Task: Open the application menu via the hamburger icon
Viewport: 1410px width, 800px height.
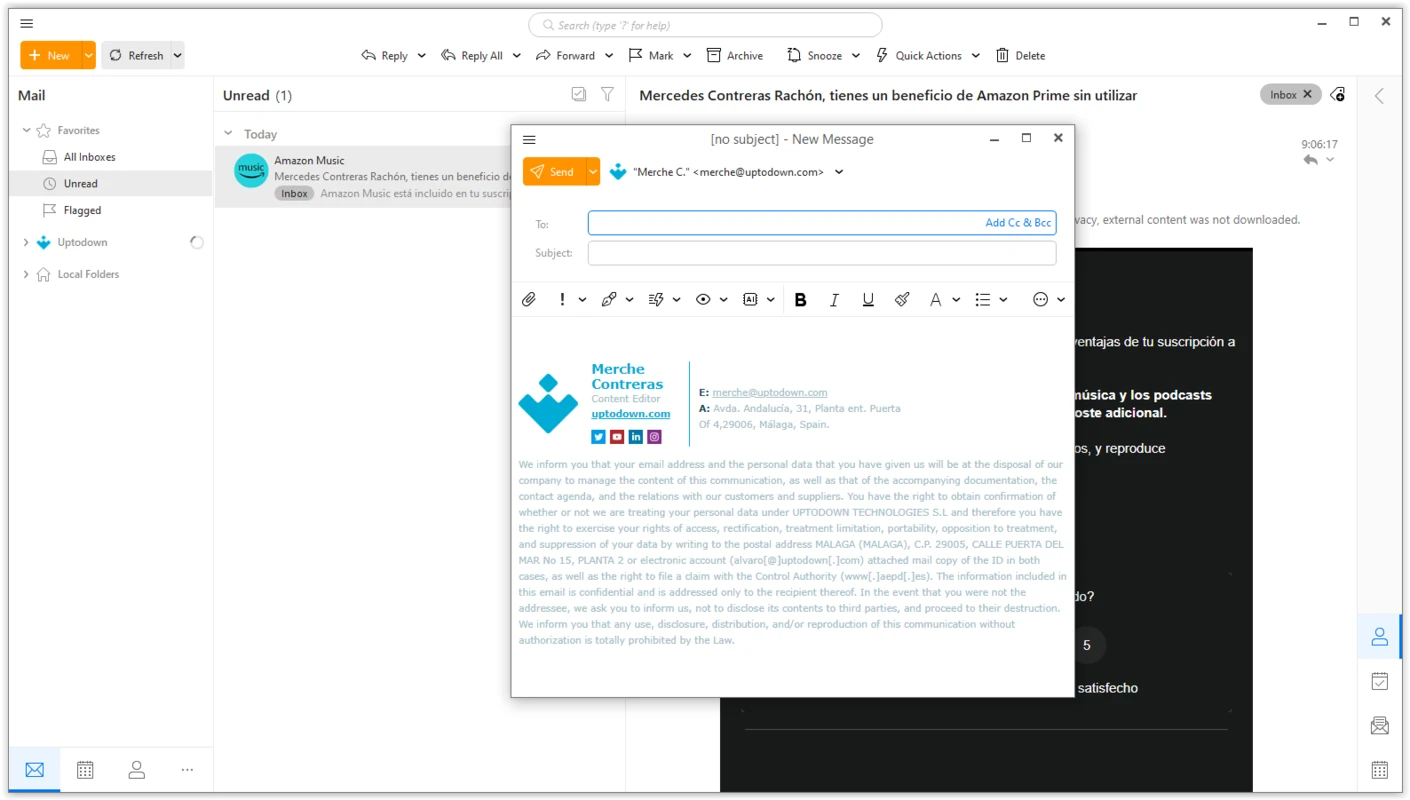Action: (26, 22)
